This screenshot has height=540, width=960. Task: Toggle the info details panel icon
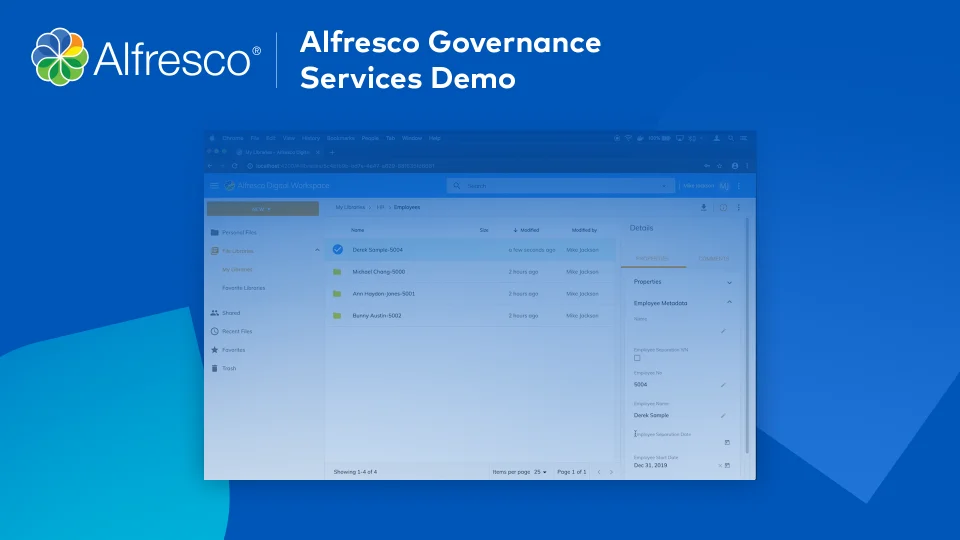tap(723, 207)
